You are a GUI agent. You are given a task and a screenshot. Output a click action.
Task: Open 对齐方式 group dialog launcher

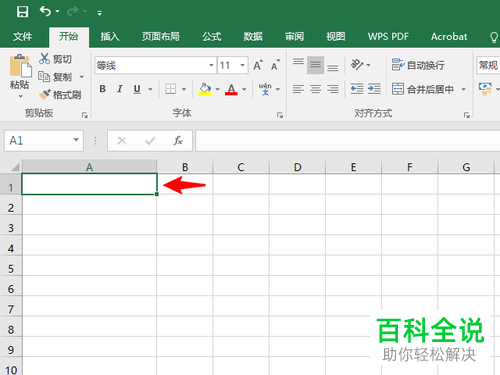tap(467, 115)
